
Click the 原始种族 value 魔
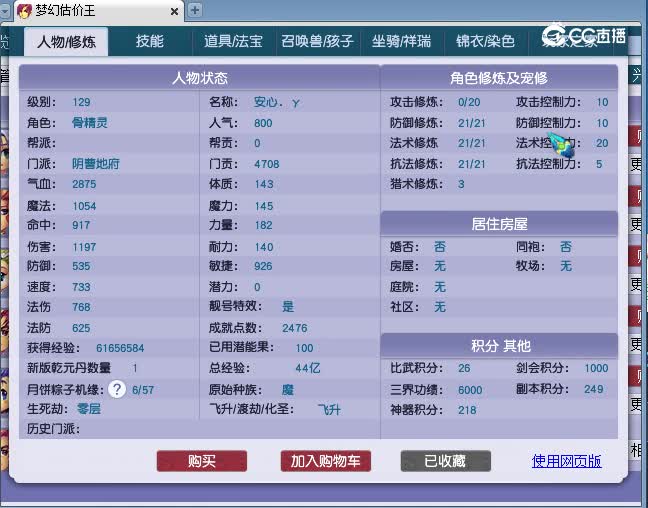point(288,390)
